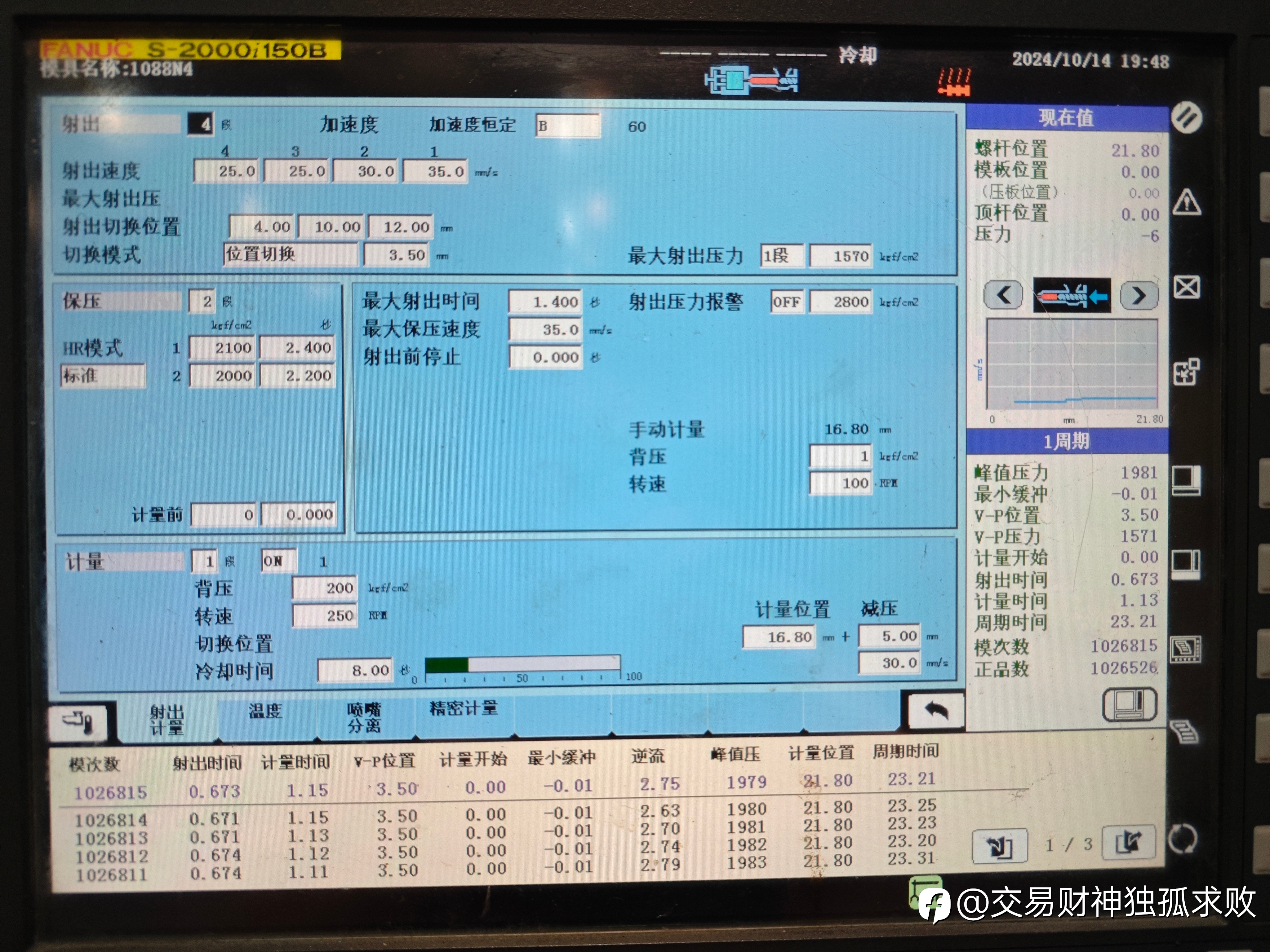Tap the circular refresh arrows icon

pyautogui.click(x=1183, y=840)
